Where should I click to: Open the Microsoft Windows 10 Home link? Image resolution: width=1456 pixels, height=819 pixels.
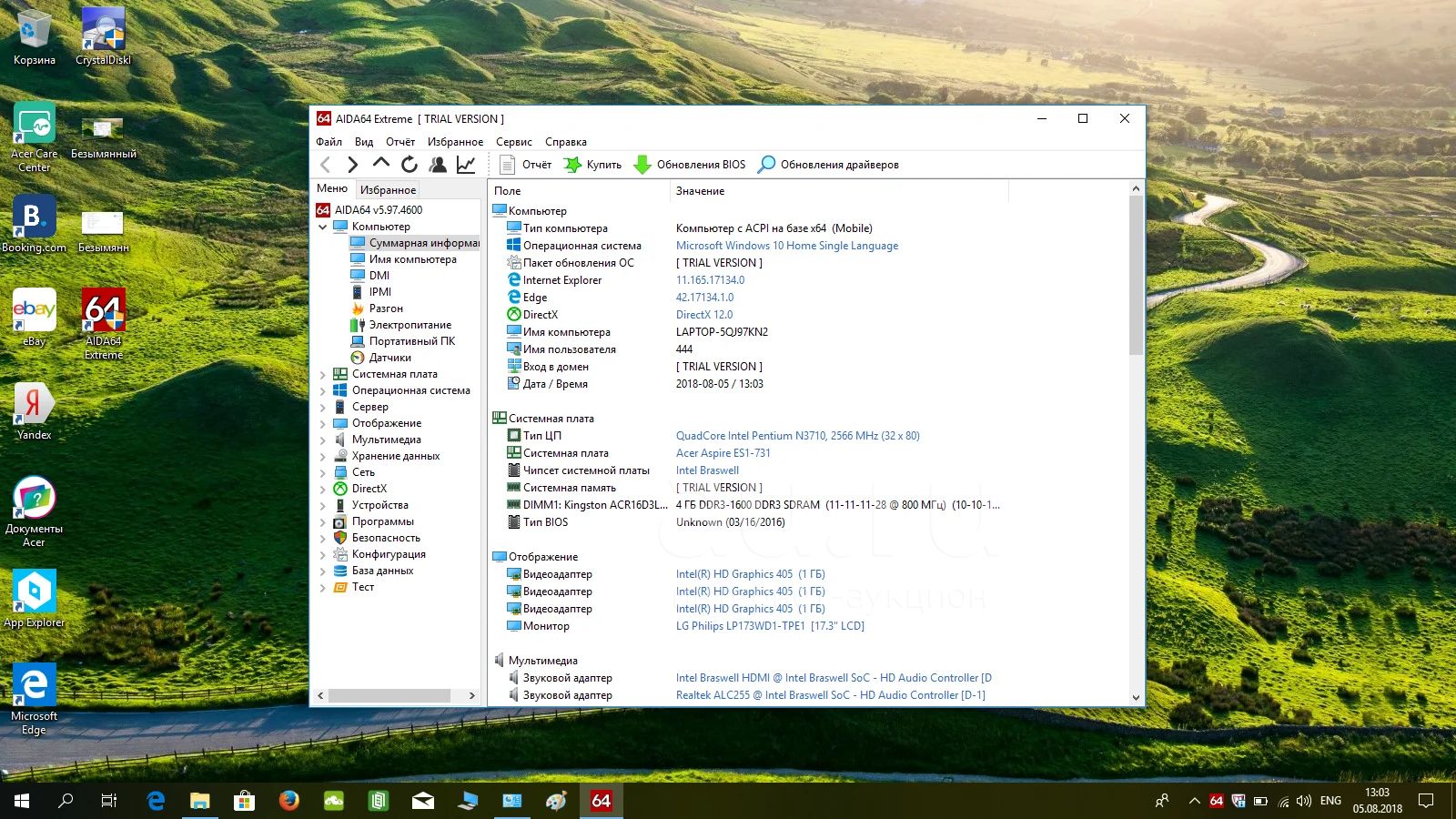(x=787, y=246)
